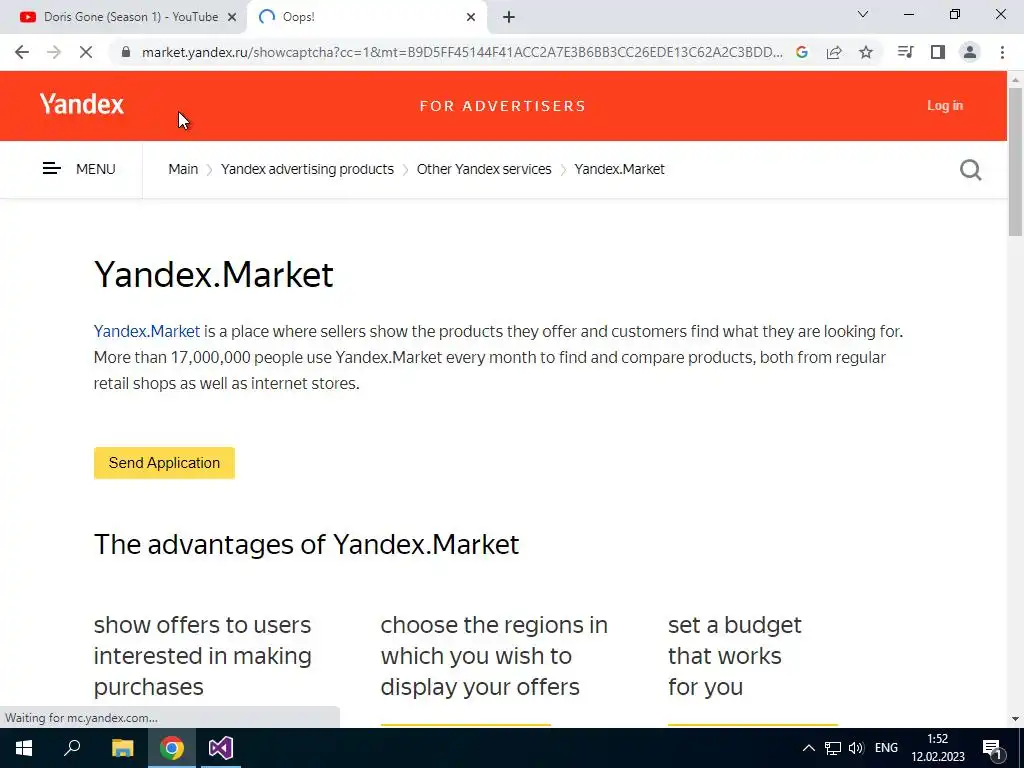The height and width of the screenshot is (768, 1024).
Task: Click the Chrome taskbar icon
Action: click(x=172, y=748)
